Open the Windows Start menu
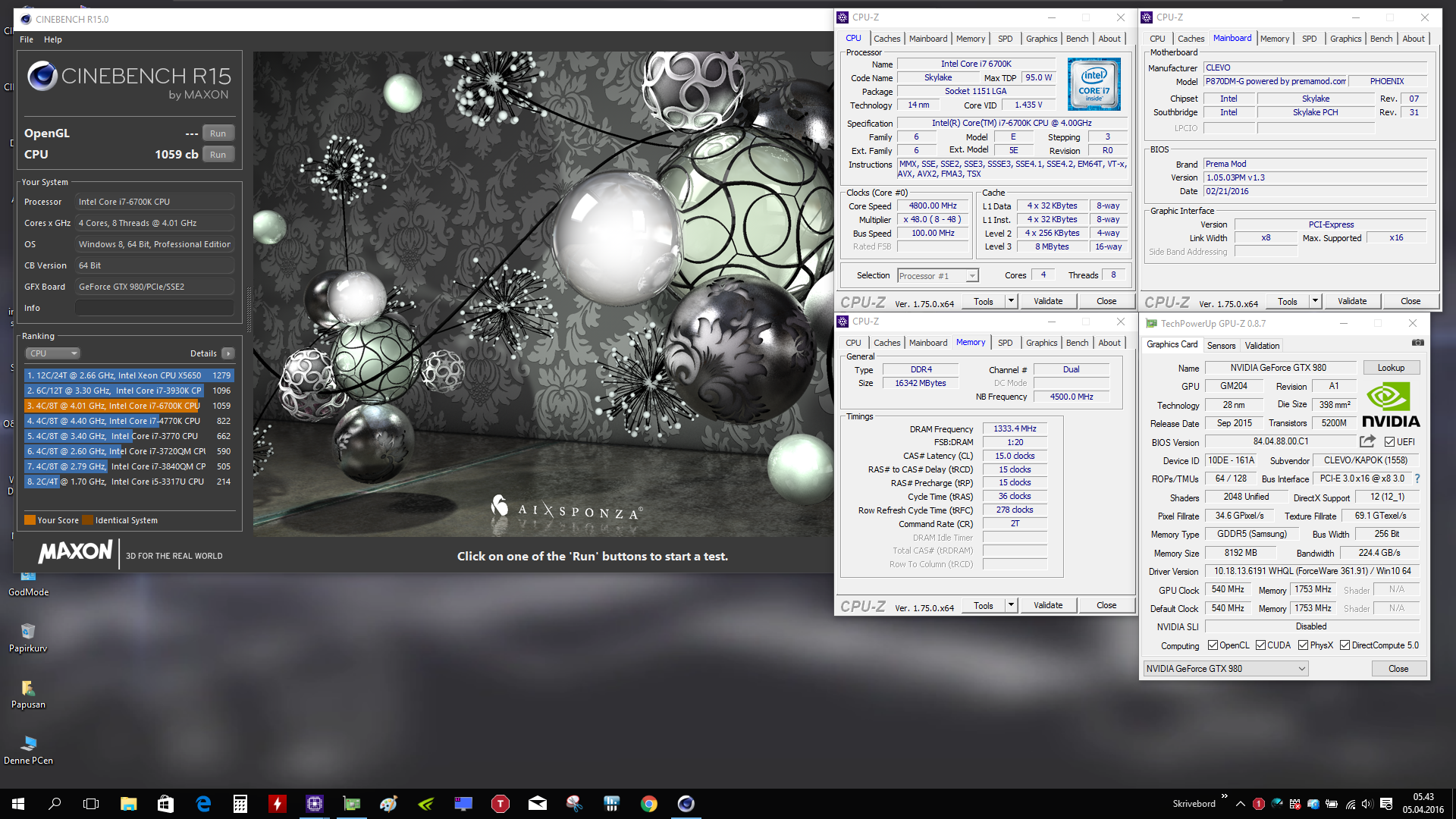The width and height of the screenshot is (1456, 819). pyautogui.click(x=18, y=804)
